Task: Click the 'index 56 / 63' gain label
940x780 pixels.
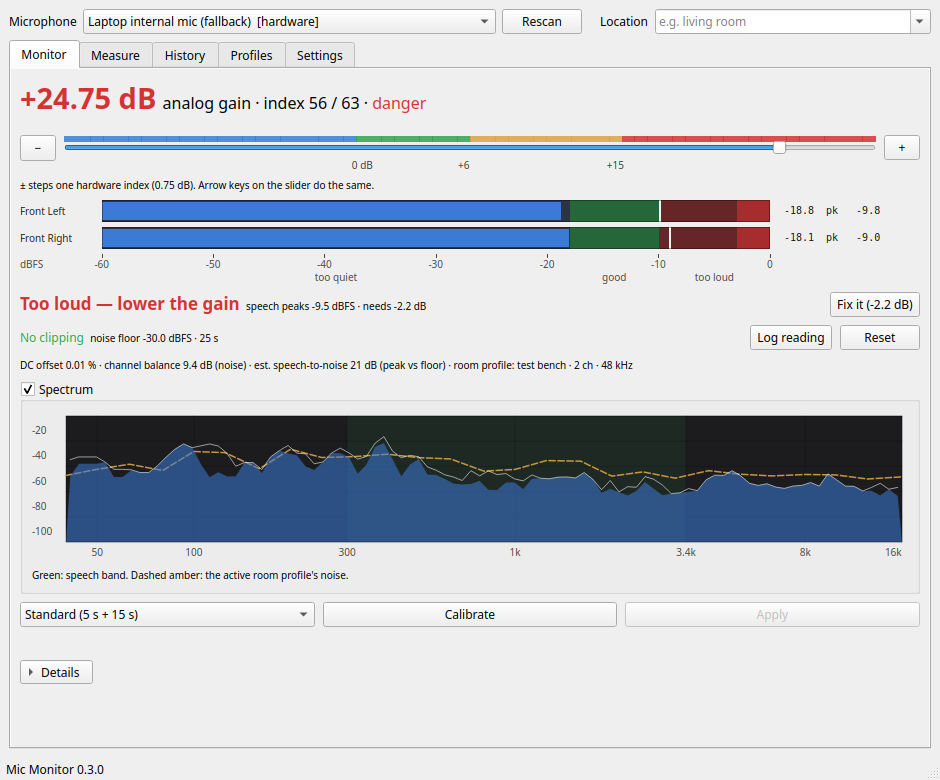Action: (311, 103)
